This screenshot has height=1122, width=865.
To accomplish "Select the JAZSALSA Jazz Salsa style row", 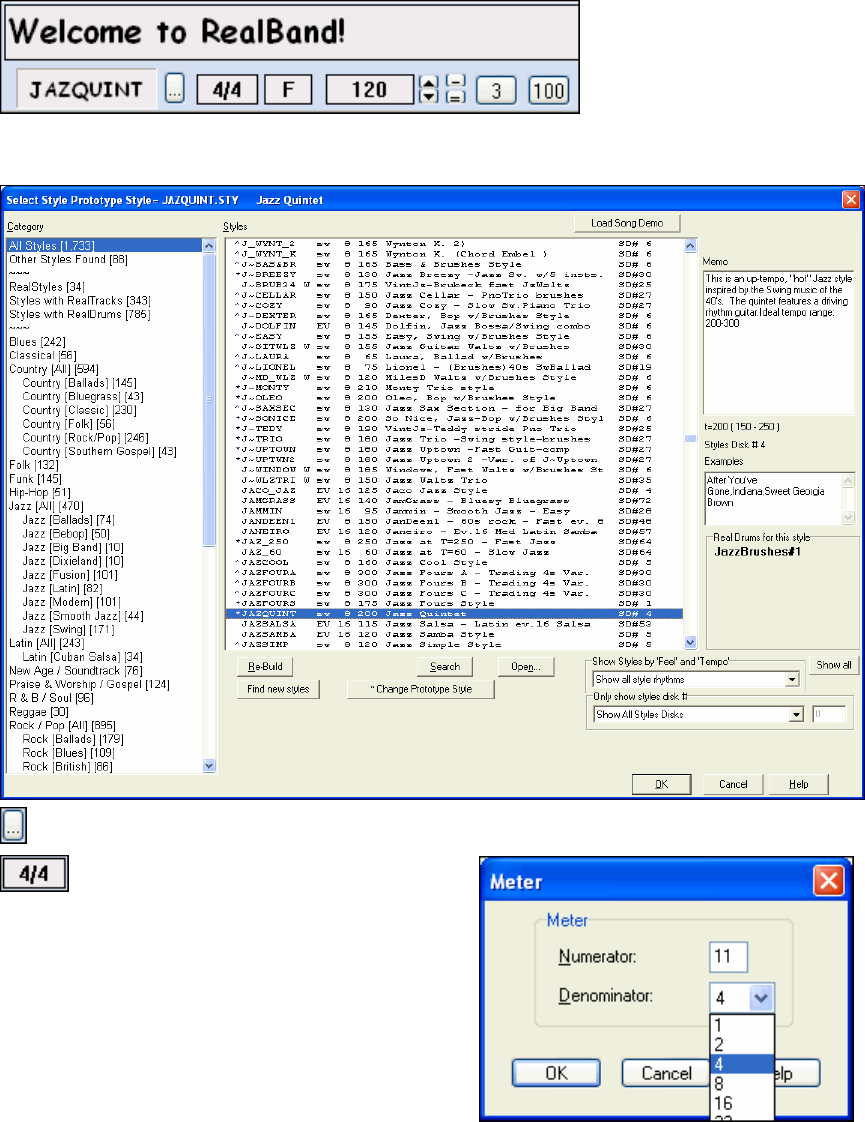I will (454, 624).
